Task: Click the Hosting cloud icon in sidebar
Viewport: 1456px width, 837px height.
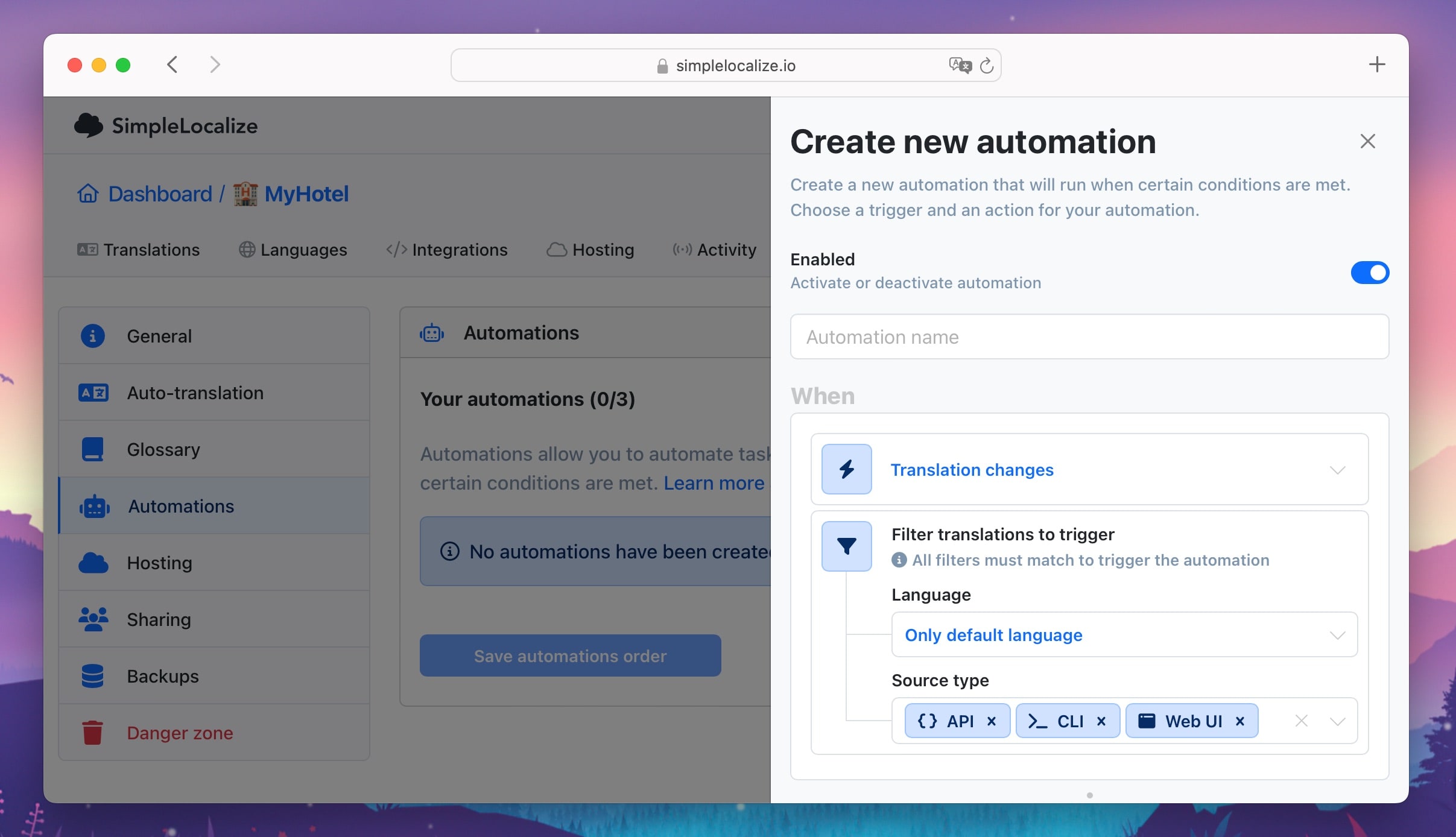Action: (x=93, y=563)
